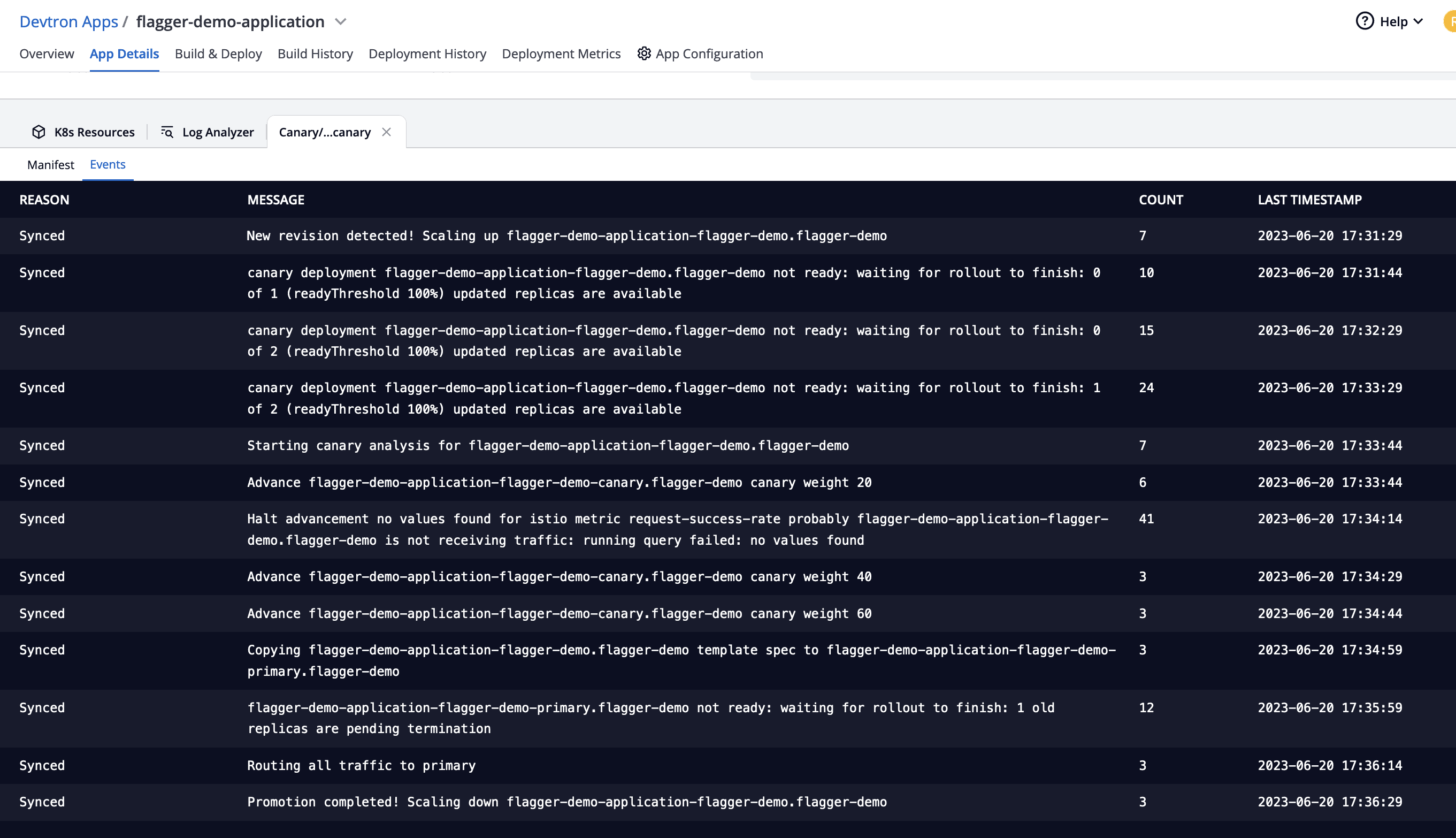The image size is (1456, 838).
Task: Click Synced reason in the Halt advancement row
Action: coord(42,519)
